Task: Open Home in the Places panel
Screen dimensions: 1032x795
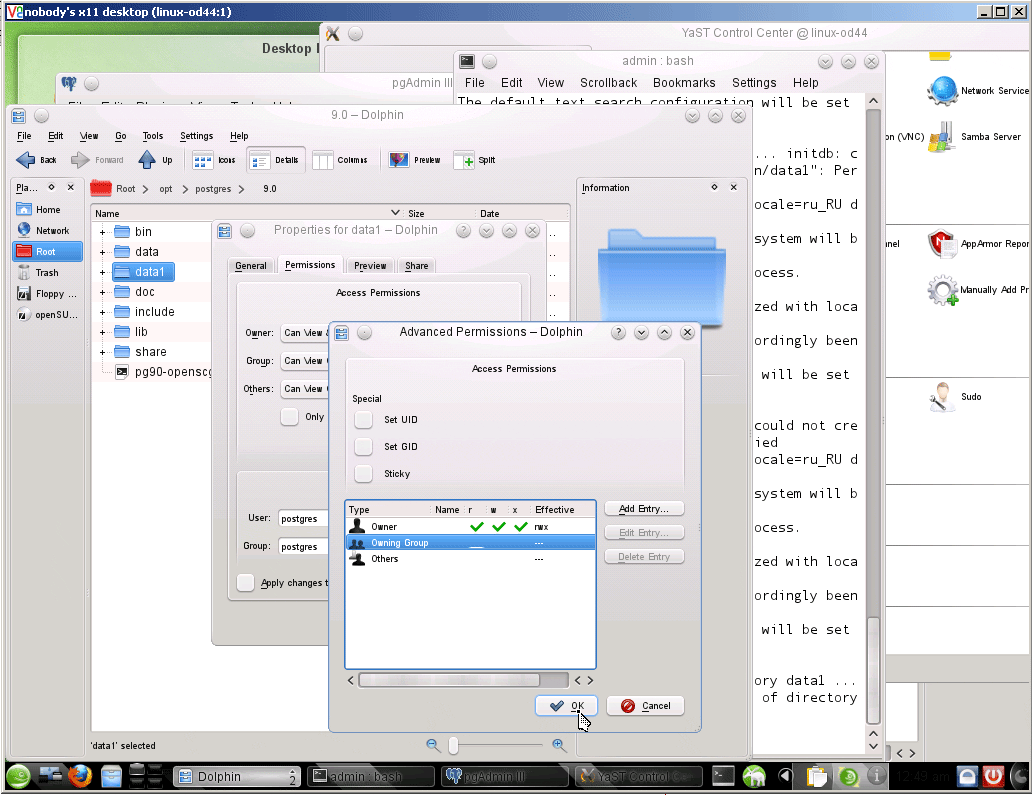Action: pyautogui.click(x=47, y=209)
